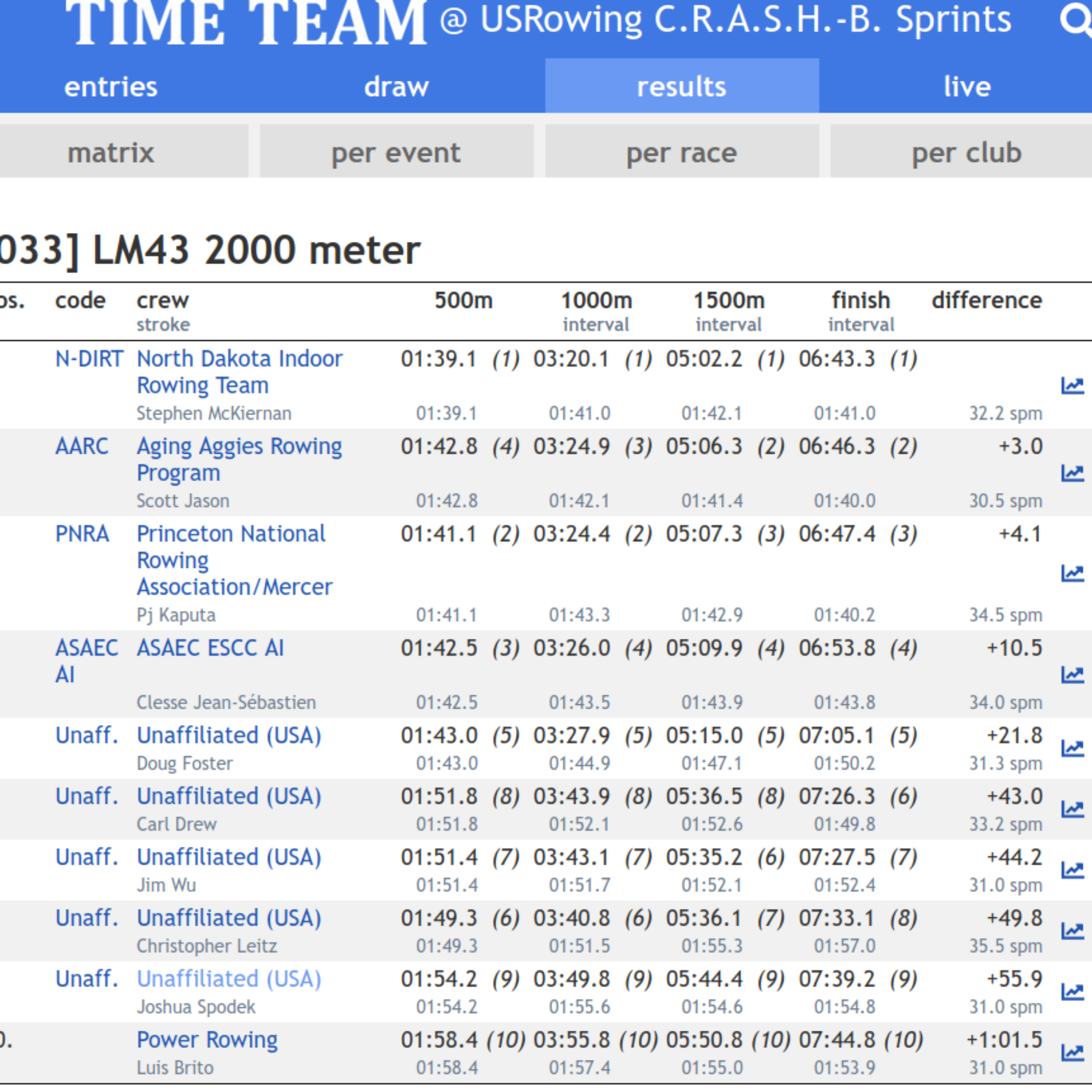Open Princeton National Rowing Association/Mercer link
1092x1092 pixels.
[235, 560]
